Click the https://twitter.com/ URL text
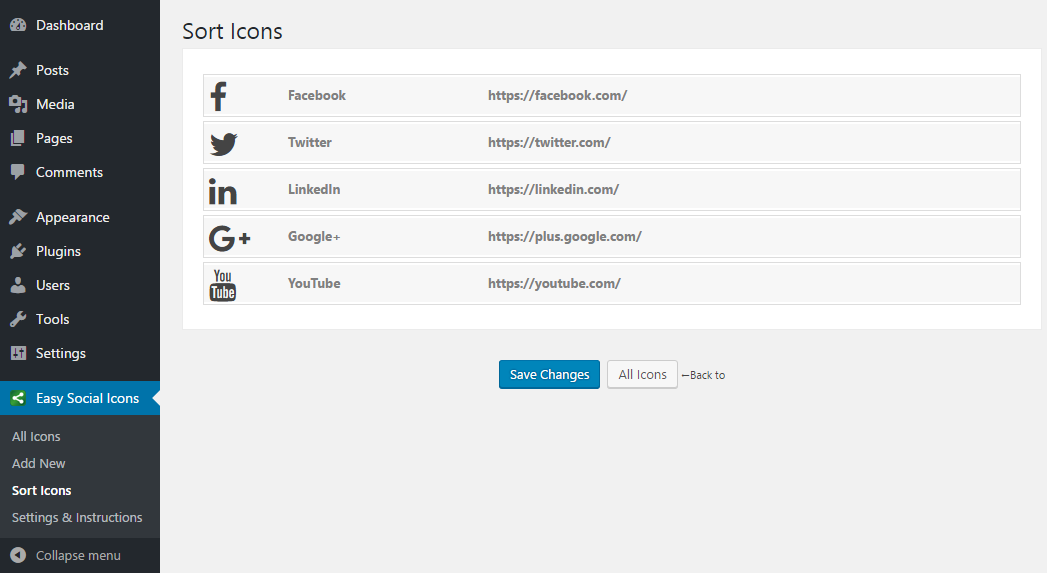Viewport: 1047px width, 573px height. [x=549, y=142]
